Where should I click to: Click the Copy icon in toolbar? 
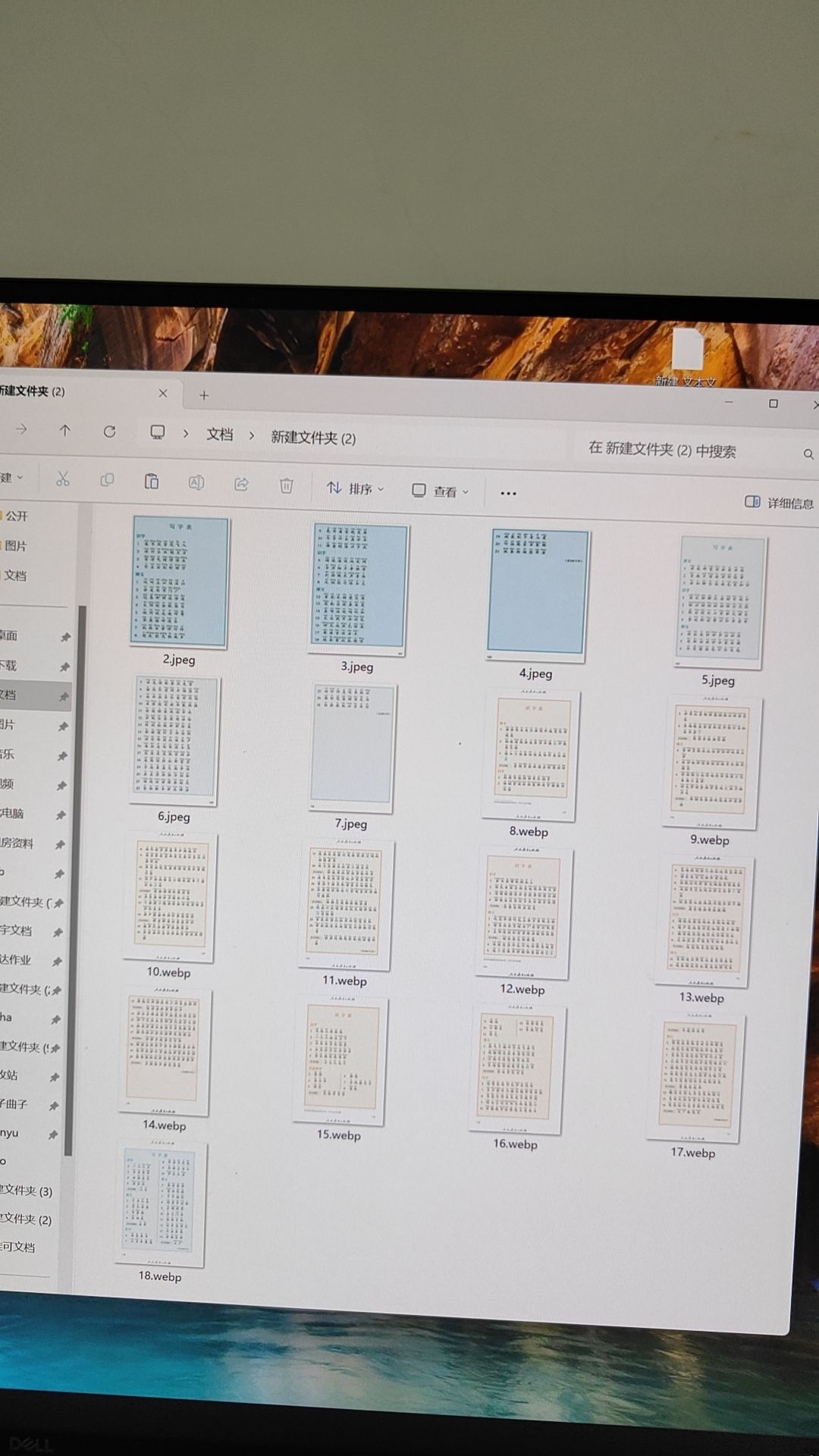click(x=107, y=480)
